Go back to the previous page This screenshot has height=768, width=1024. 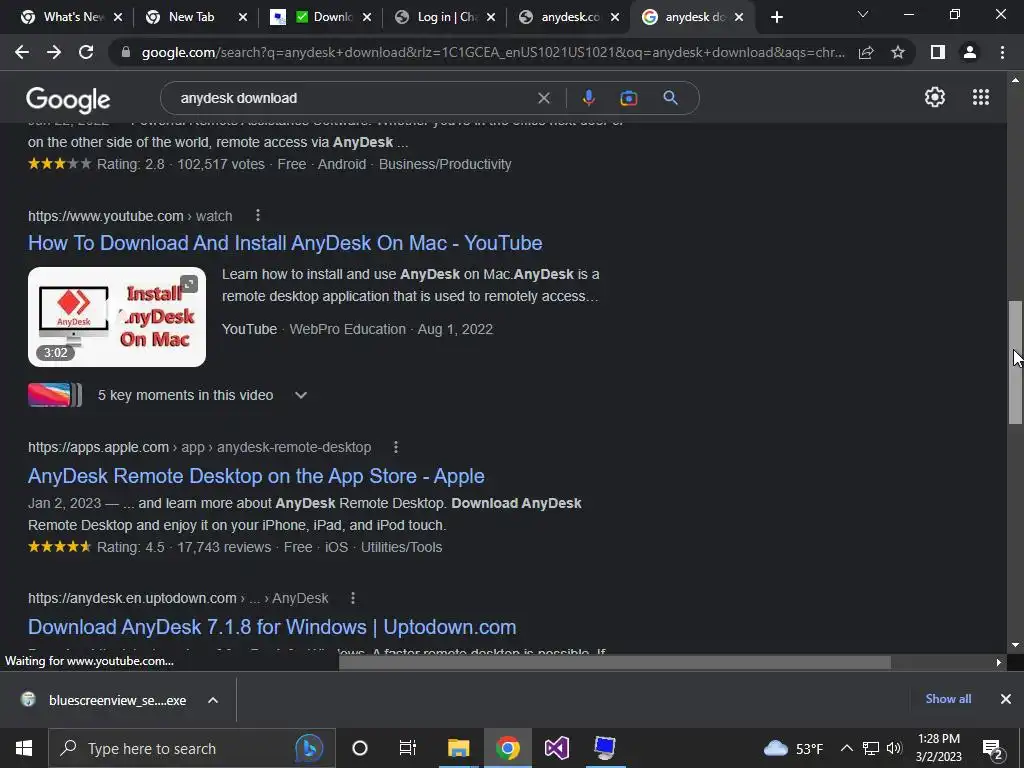click(22, 52)
